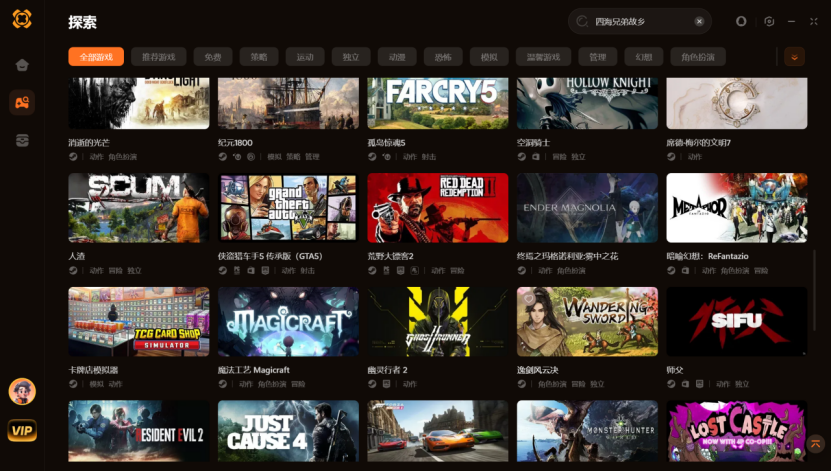This screenshot has height=471, width=831.
Task: Open the Grand Theft Auto V cover
Action: [288, 208]
